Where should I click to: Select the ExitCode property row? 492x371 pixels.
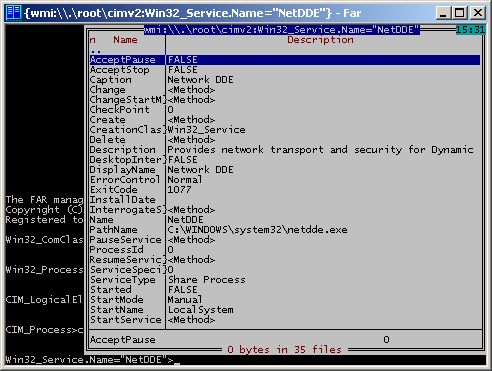(285, 190)
